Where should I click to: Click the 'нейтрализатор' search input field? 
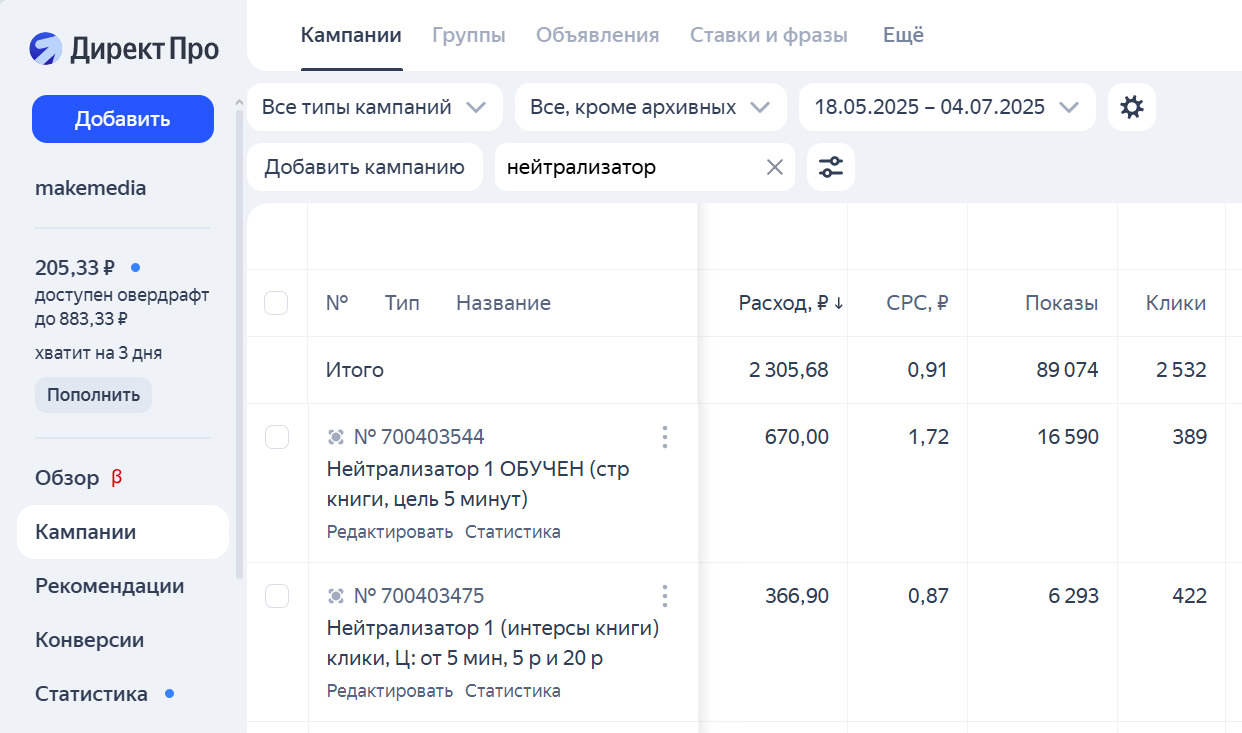click(x=630, y=167)
